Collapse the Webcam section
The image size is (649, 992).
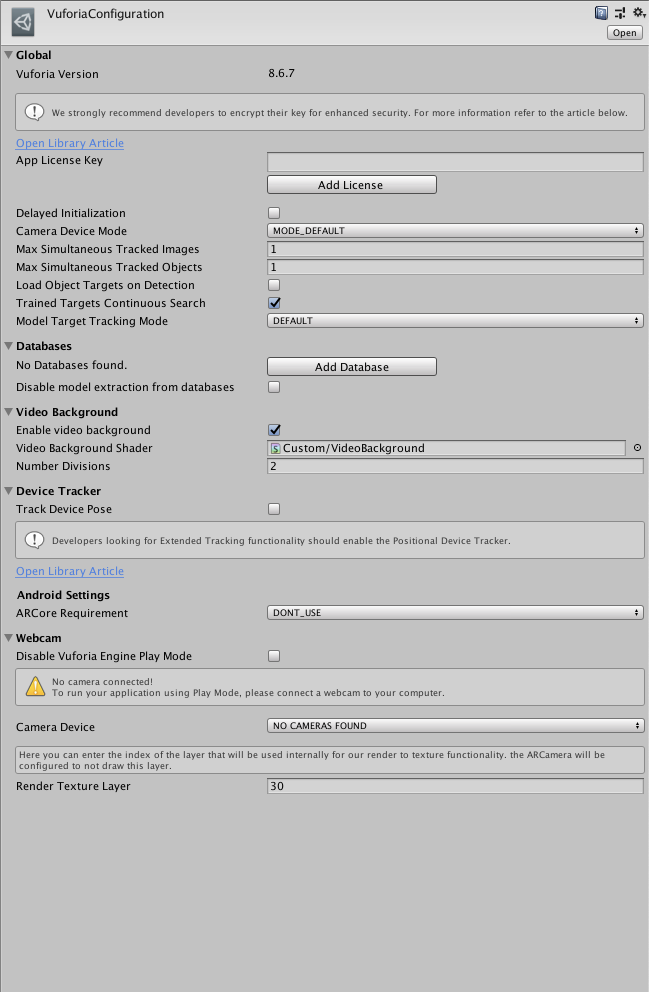[x=9, y=638]
